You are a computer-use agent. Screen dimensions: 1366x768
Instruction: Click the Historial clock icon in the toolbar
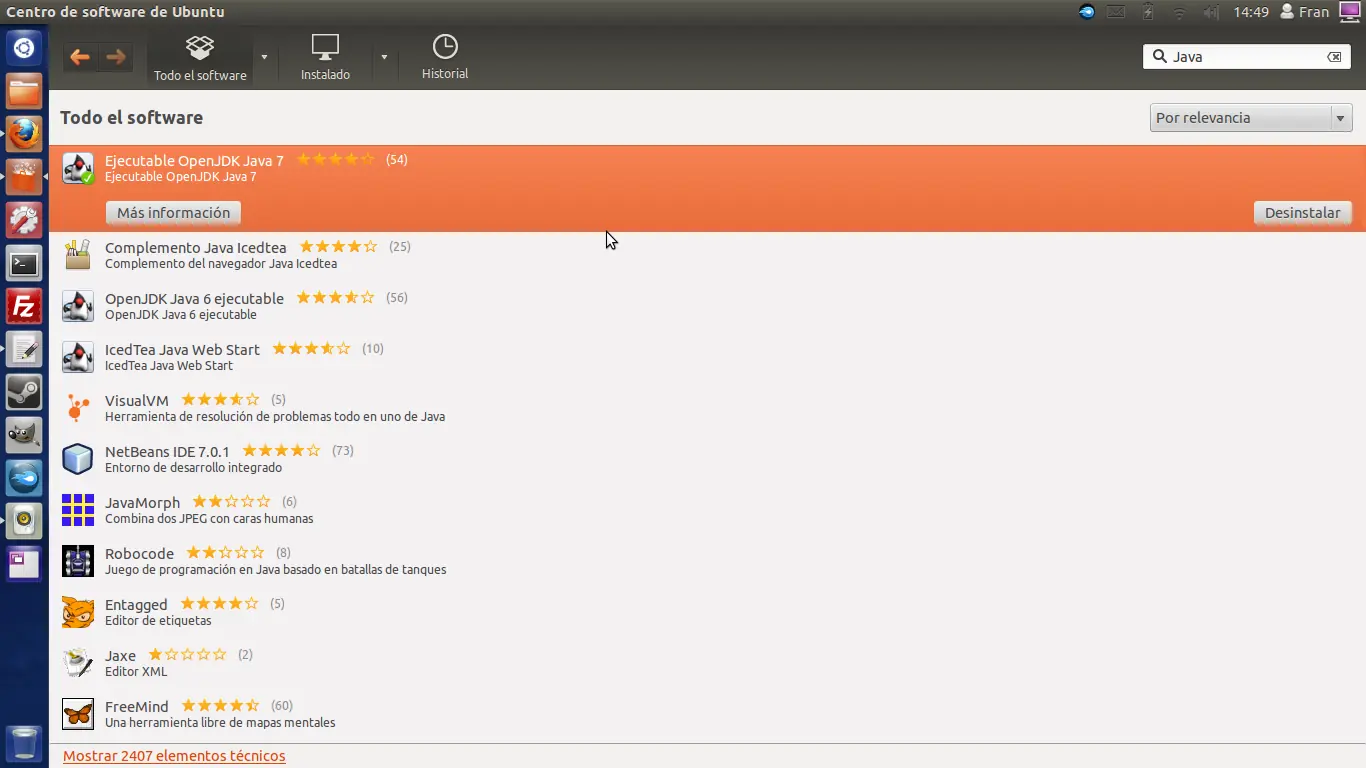444,48
